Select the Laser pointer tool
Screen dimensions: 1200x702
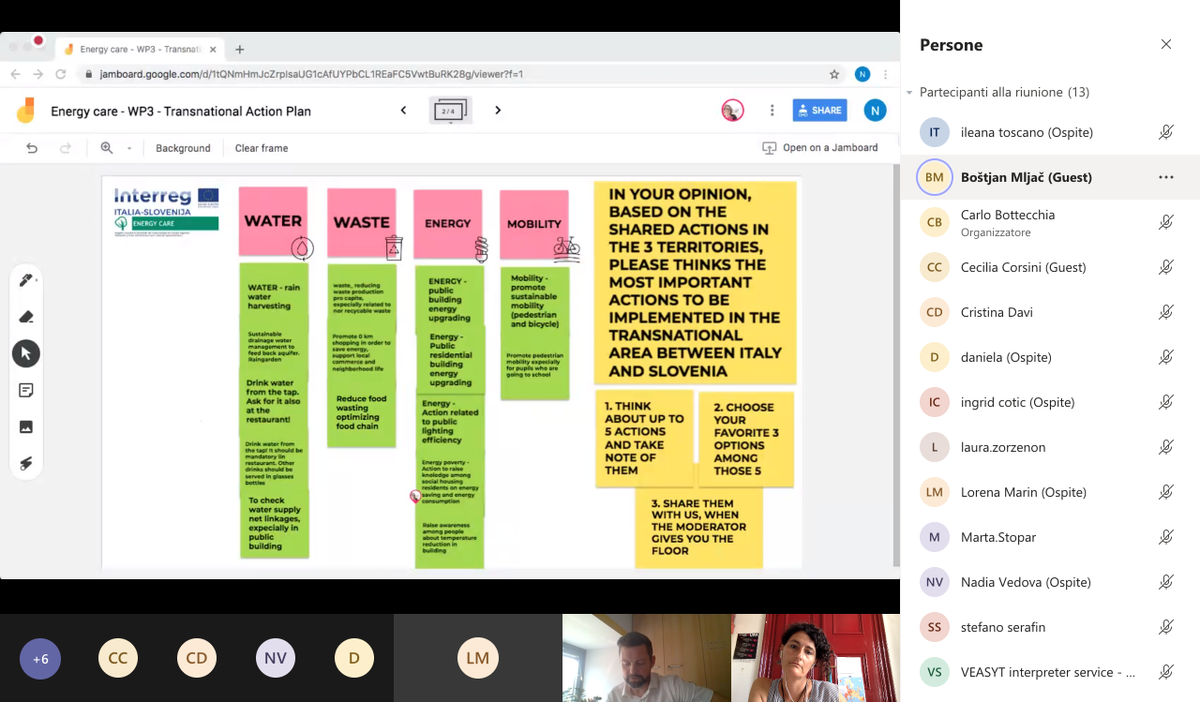tap(27, 463)
